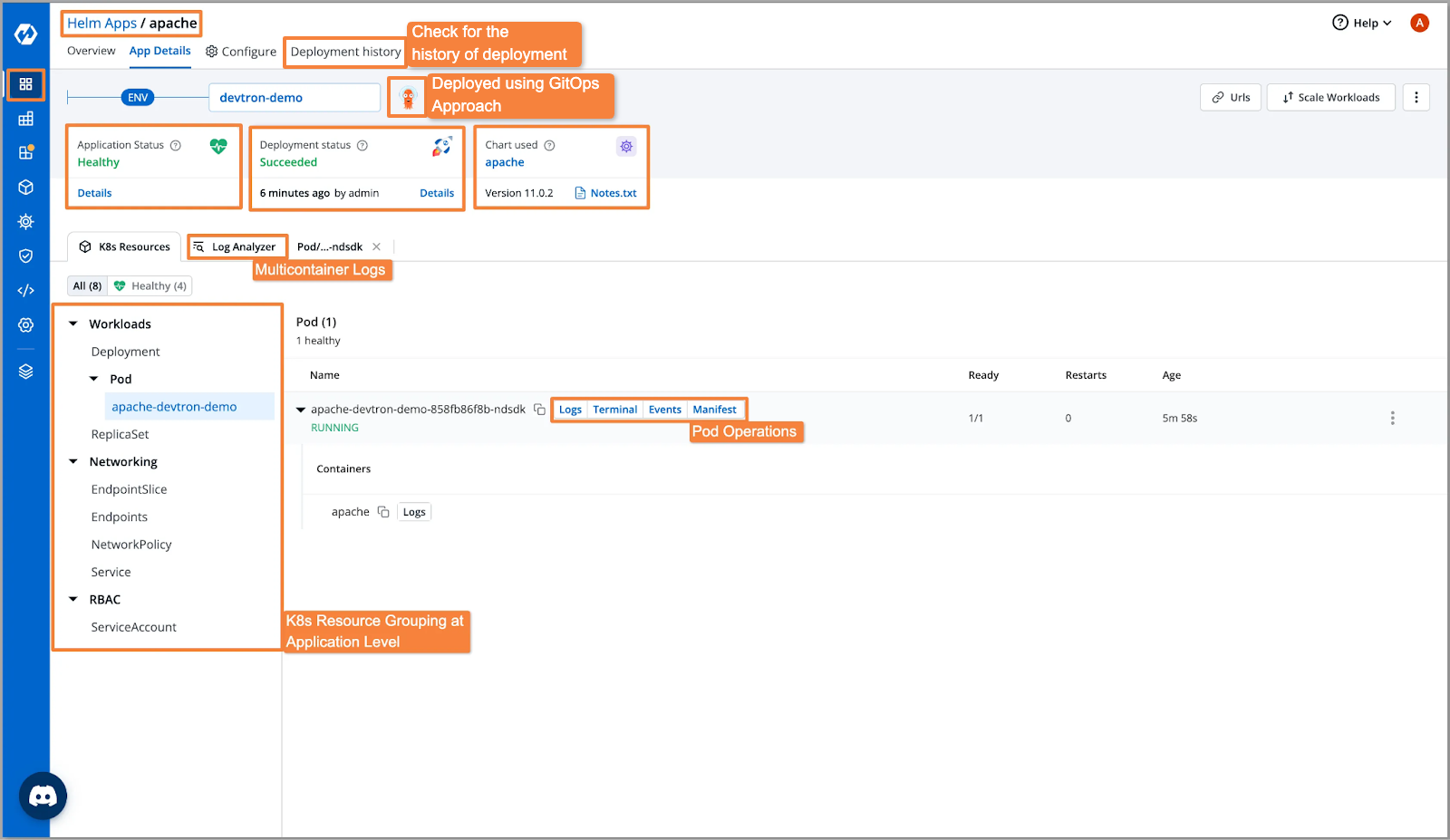Select Deployment in the resource tree
The height and width of the screenshot is (840, 1450).
[x=126, y=352]
